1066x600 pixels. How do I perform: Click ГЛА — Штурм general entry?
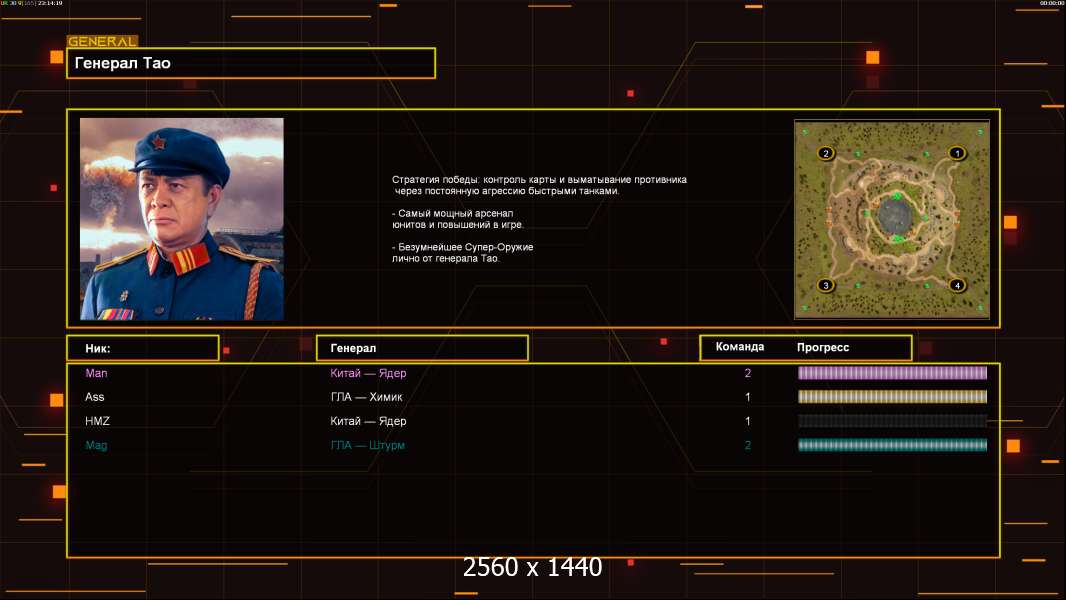pyautogui.click(x=367, y=445)
